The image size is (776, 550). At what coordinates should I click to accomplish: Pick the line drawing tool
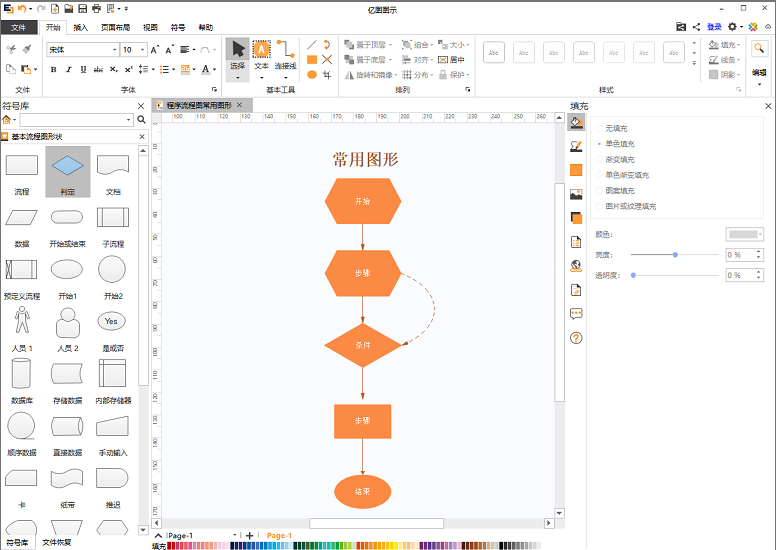[312, 45]
